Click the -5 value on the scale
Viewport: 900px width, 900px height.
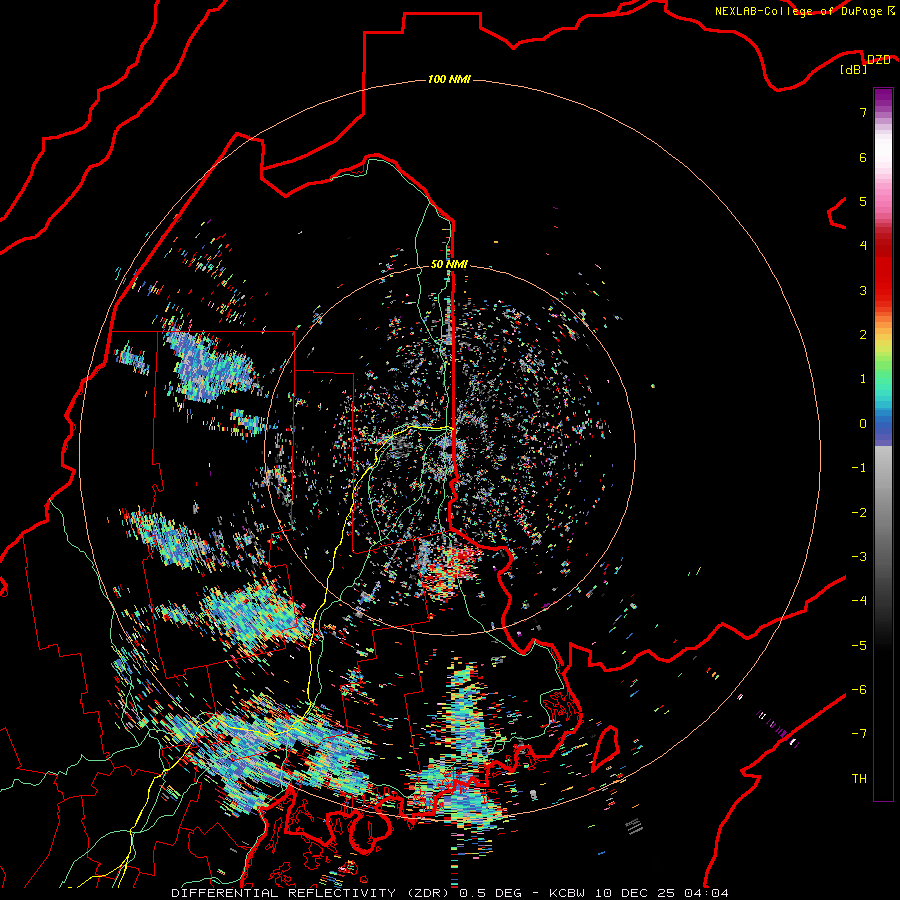tap(859, 646)
